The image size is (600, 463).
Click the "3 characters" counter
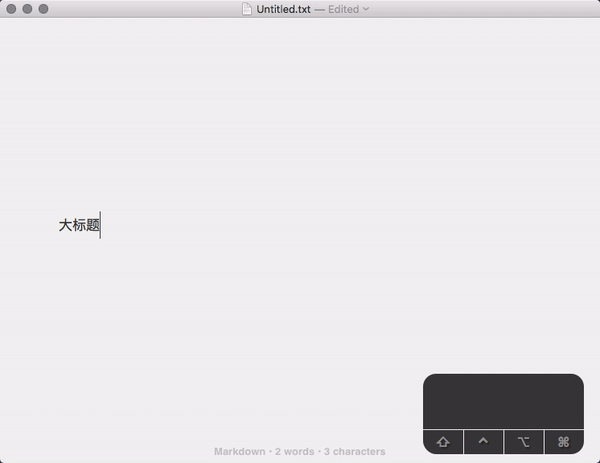(x=354, y=452)
